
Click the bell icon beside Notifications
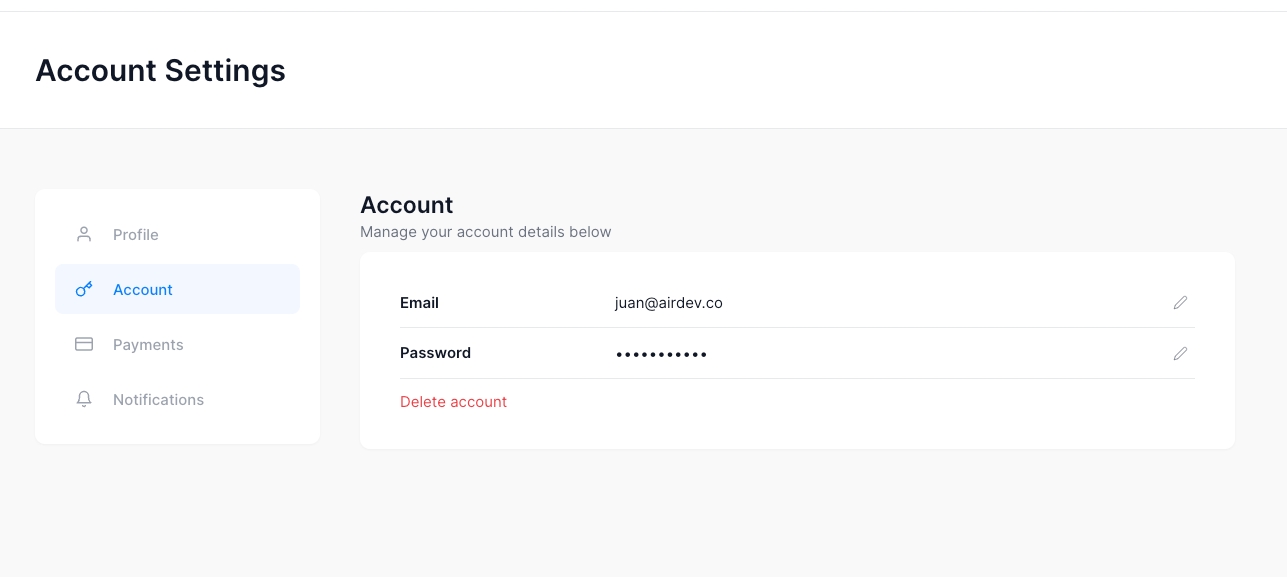tap(84, 399)
